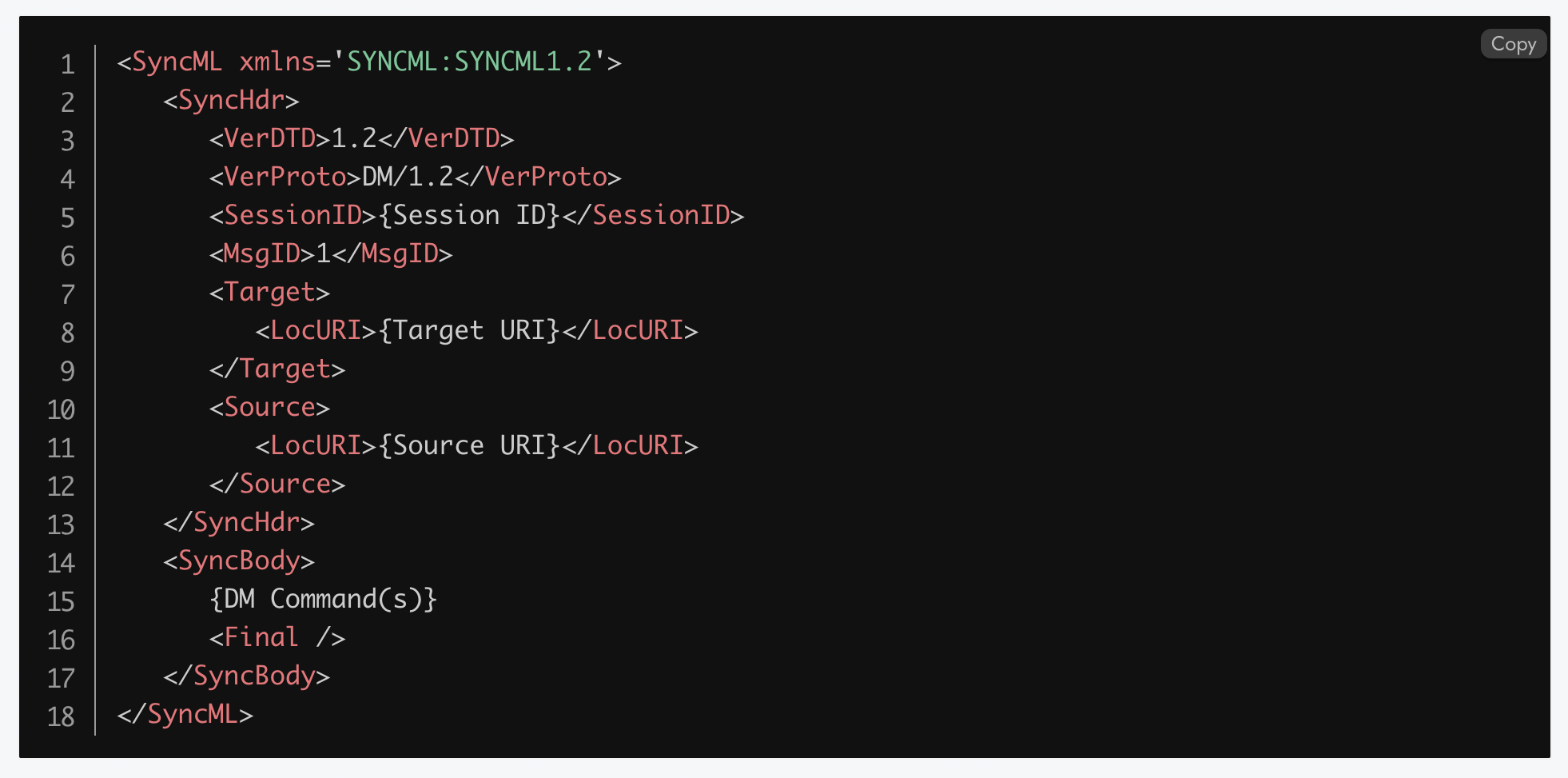Click the {DM Command(s)} placeholder
This screenshot has height=778, width=1568.
323,599
